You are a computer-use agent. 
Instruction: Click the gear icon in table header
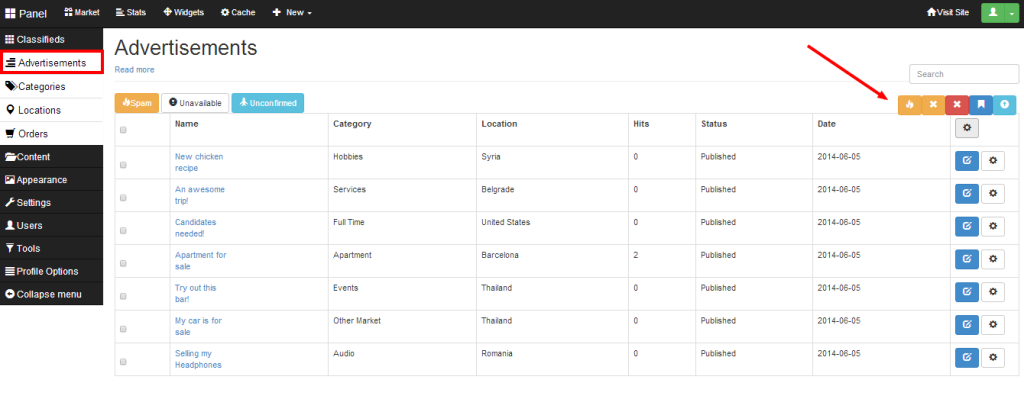[967, 128]
